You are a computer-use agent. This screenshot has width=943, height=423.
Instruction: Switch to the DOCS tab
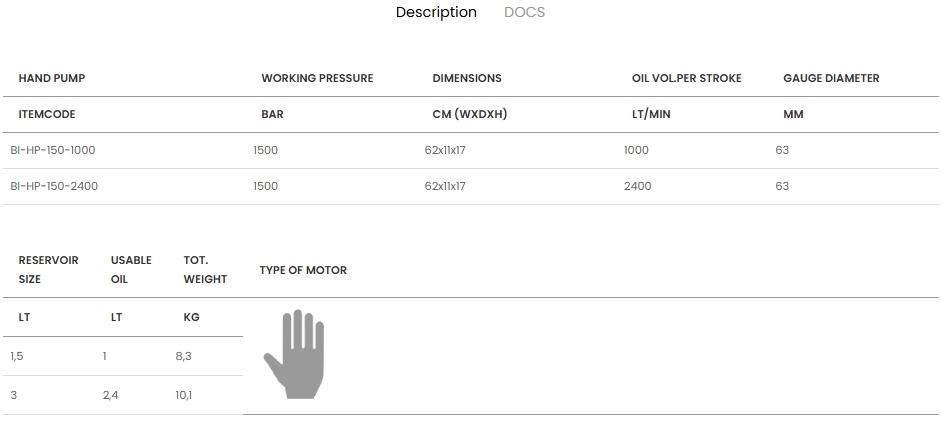point(524,13)
